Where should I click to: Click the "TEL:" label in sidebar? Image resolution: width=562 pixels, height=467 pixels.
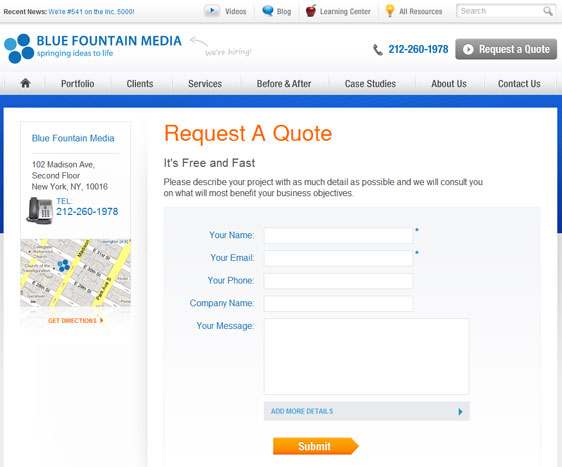[64, 201]
